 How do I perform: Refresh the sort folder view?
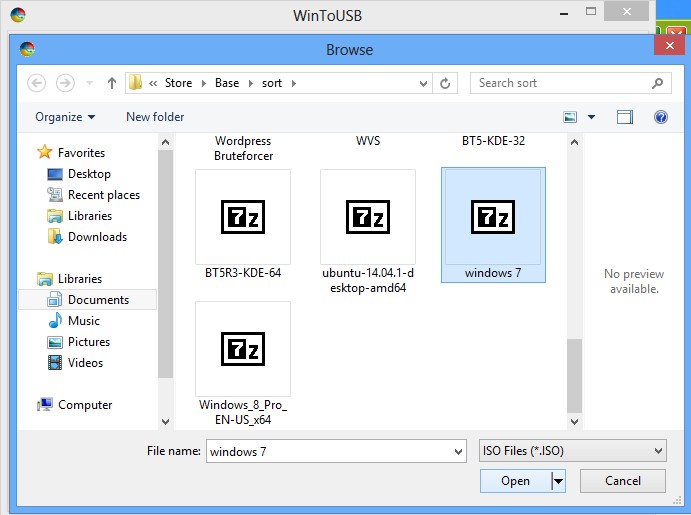[x=445, y=83]
